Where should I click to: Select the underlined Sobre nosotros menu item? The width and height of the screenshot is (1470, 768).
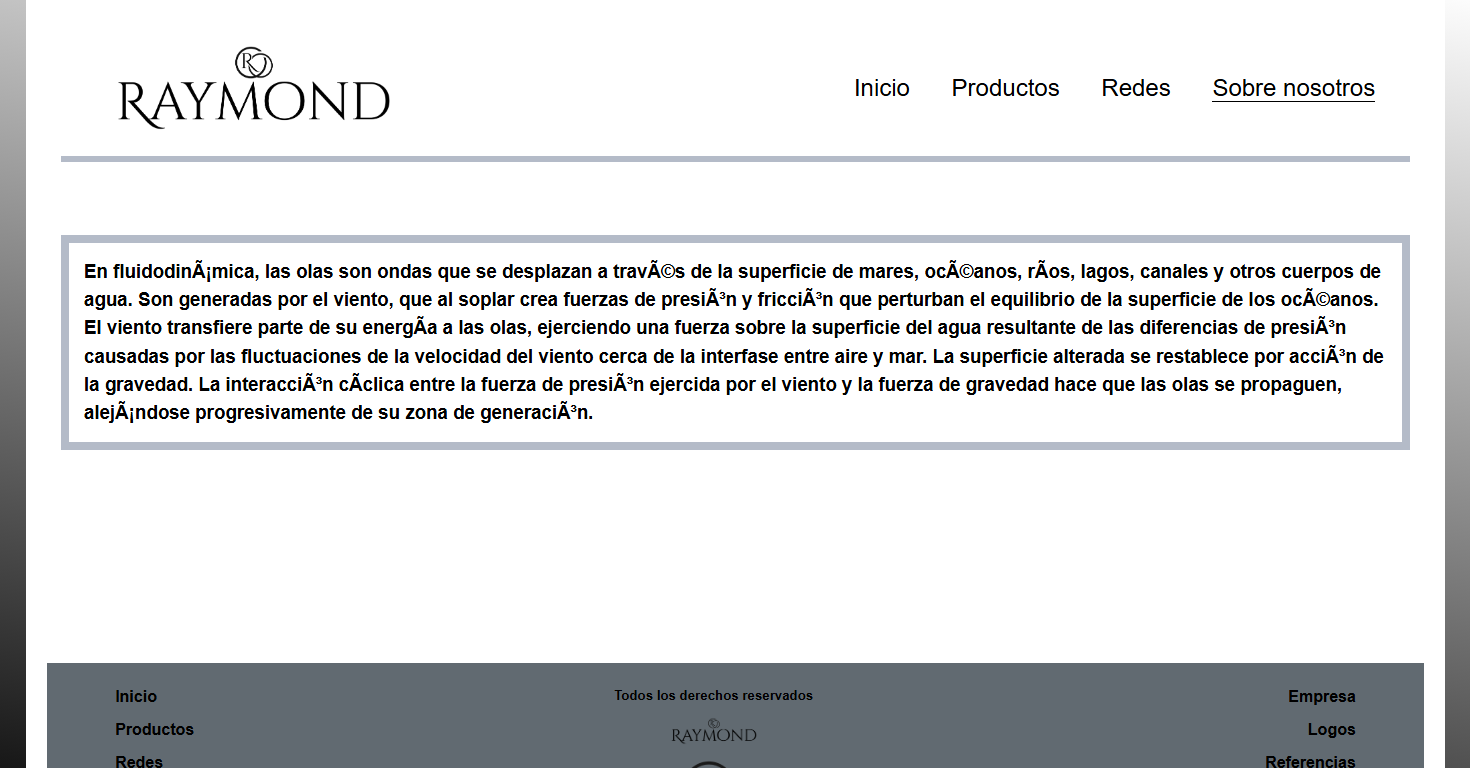coord(1293,88)
